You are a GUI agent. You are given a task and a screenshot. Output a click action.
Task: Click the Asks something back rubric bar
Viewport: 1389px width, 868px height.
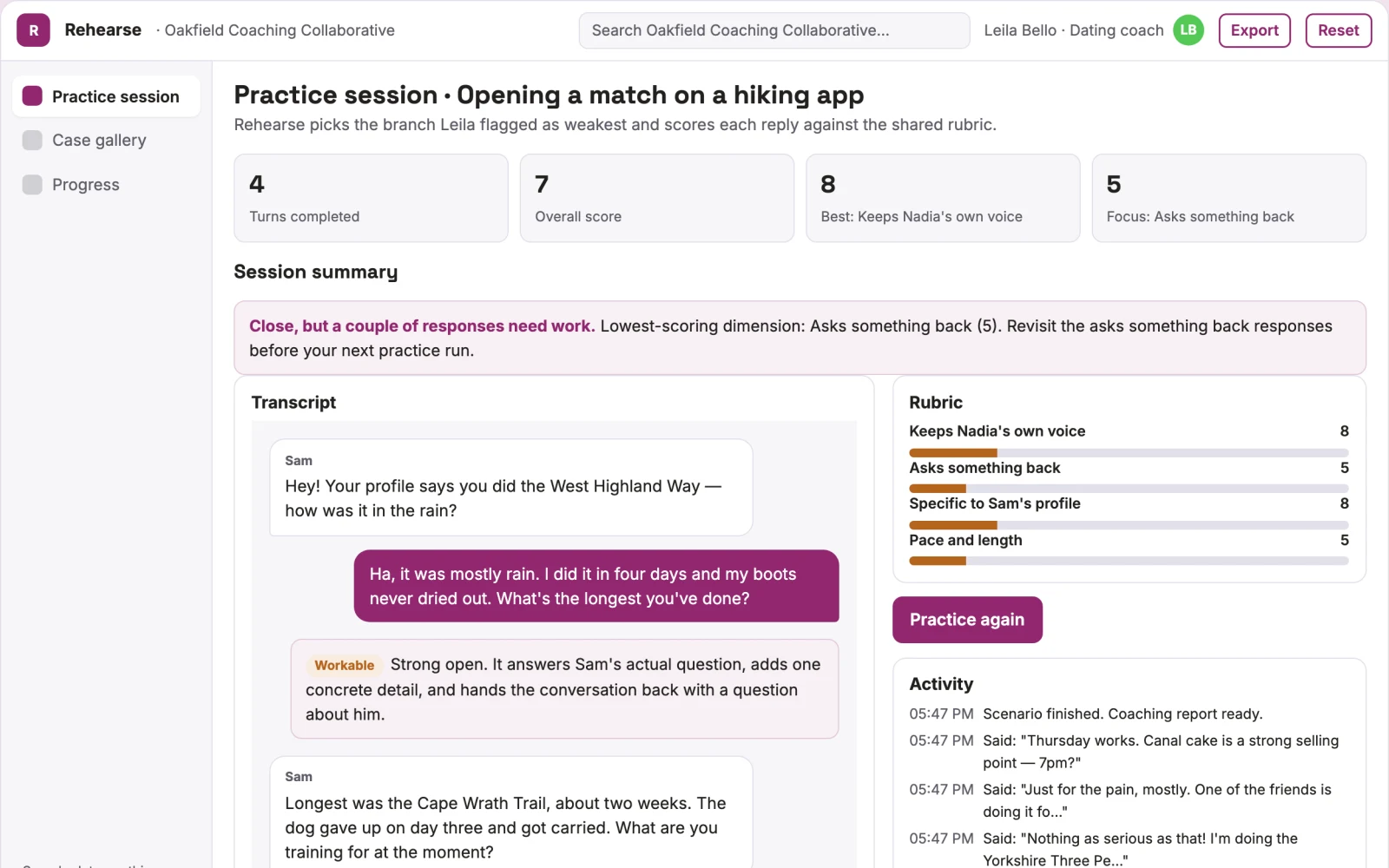click(1129, 489)
